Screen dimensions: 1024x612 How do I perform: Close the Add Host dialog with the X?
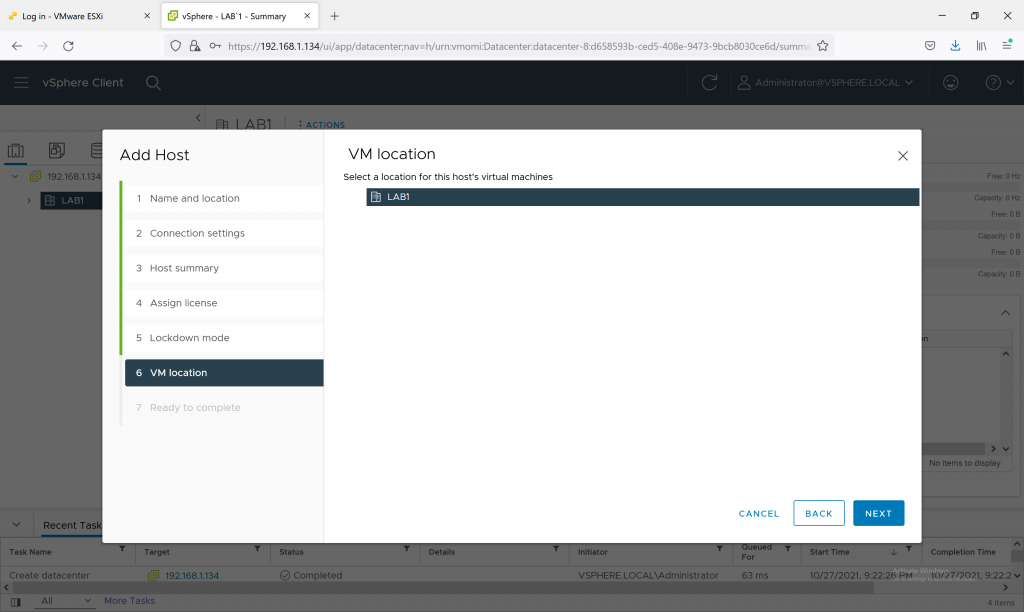pos(903,156)
